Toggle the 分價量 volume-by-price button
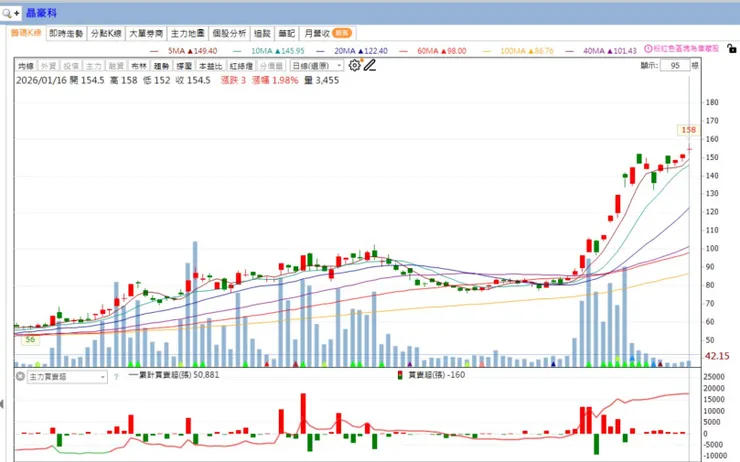 point(271,66)
